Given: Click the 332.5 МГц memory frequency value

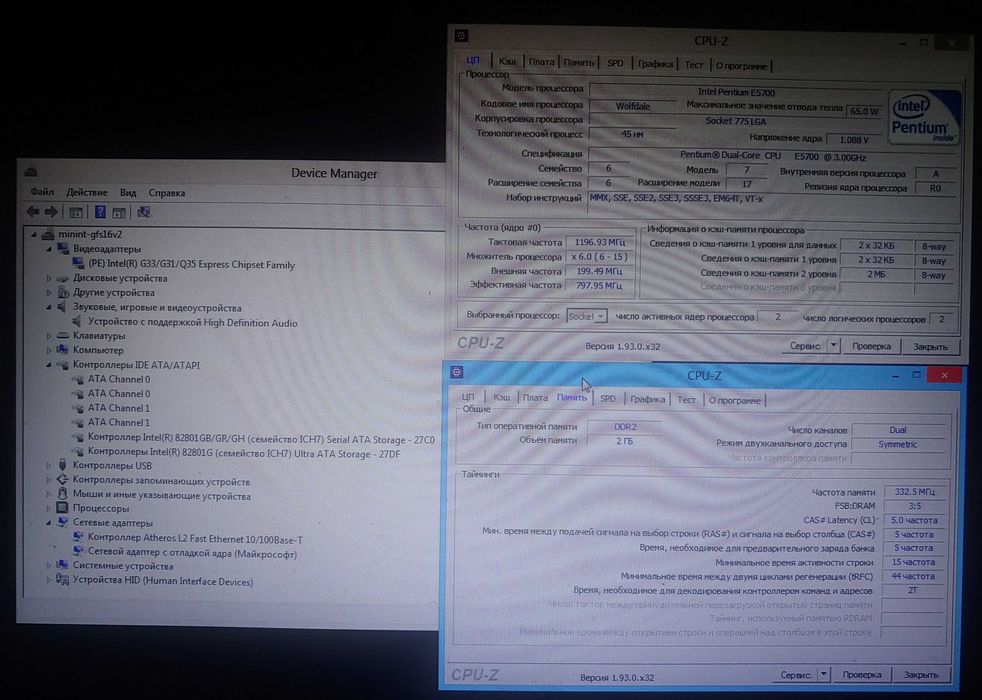Looking at the screenshot, I should click(x=915, y=492).
